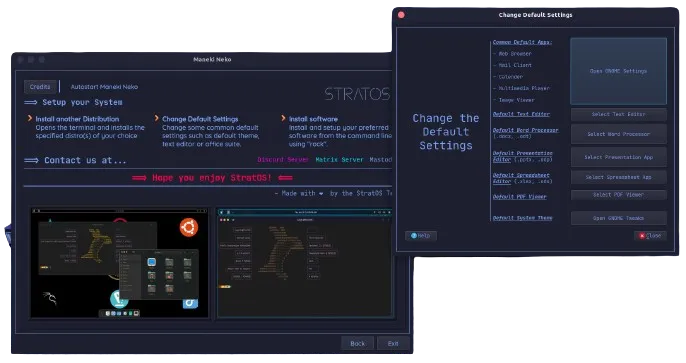The image size is (686, 363).
Task: Click the Hope you enjoy StratOS! banner text
Action: 212,178
